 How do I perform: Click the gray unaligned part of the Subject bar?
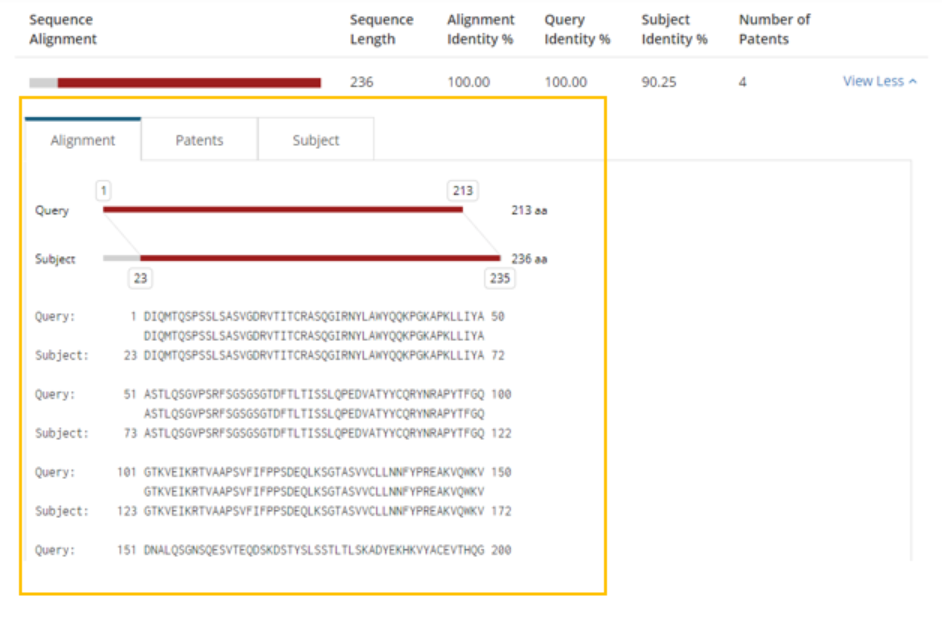point(121,258)
